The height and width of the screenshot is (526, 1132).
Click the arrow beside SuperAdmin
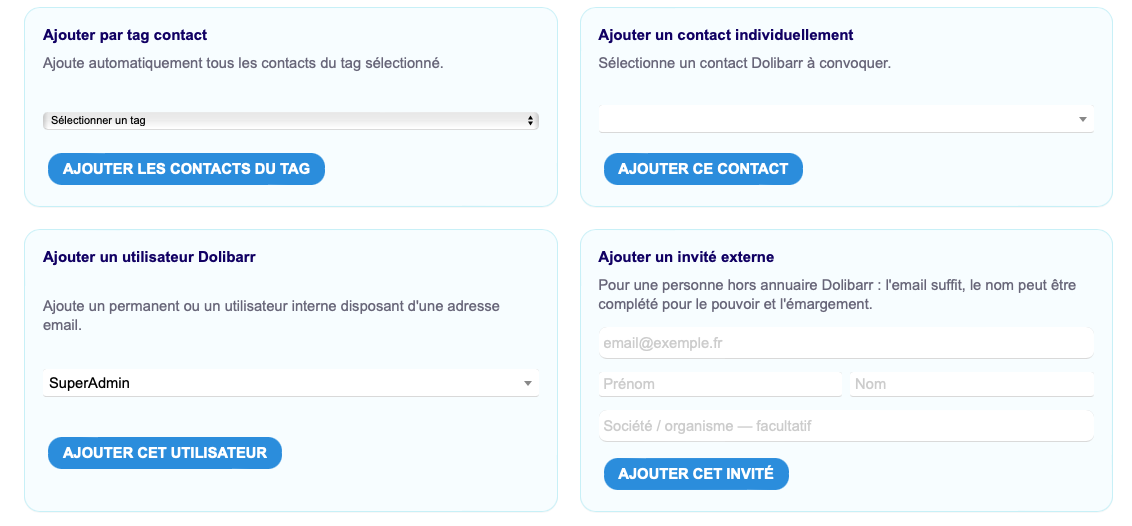click(528, 384)
